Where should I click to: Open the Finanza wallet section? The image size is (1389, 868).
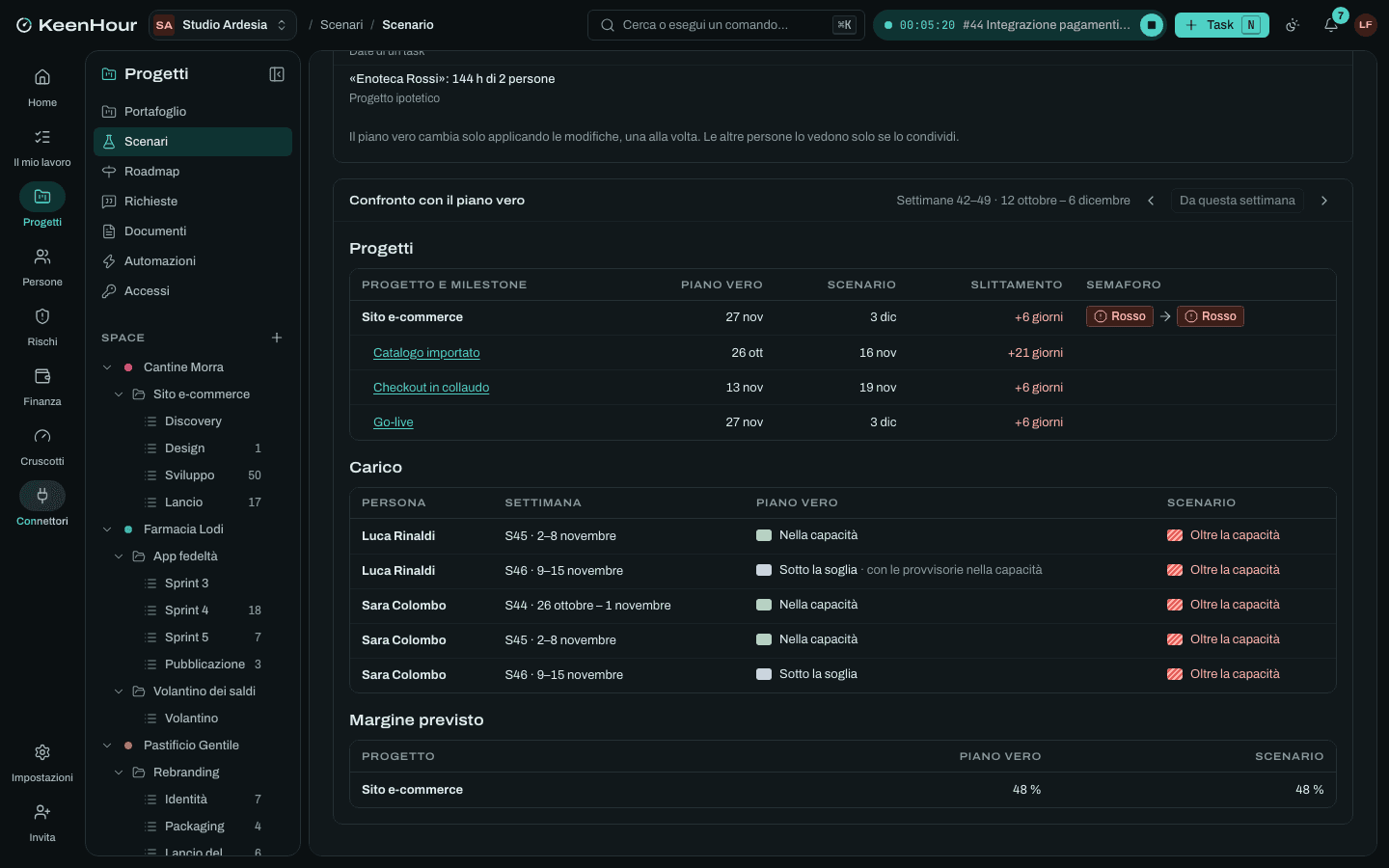[x=42, y=387]
